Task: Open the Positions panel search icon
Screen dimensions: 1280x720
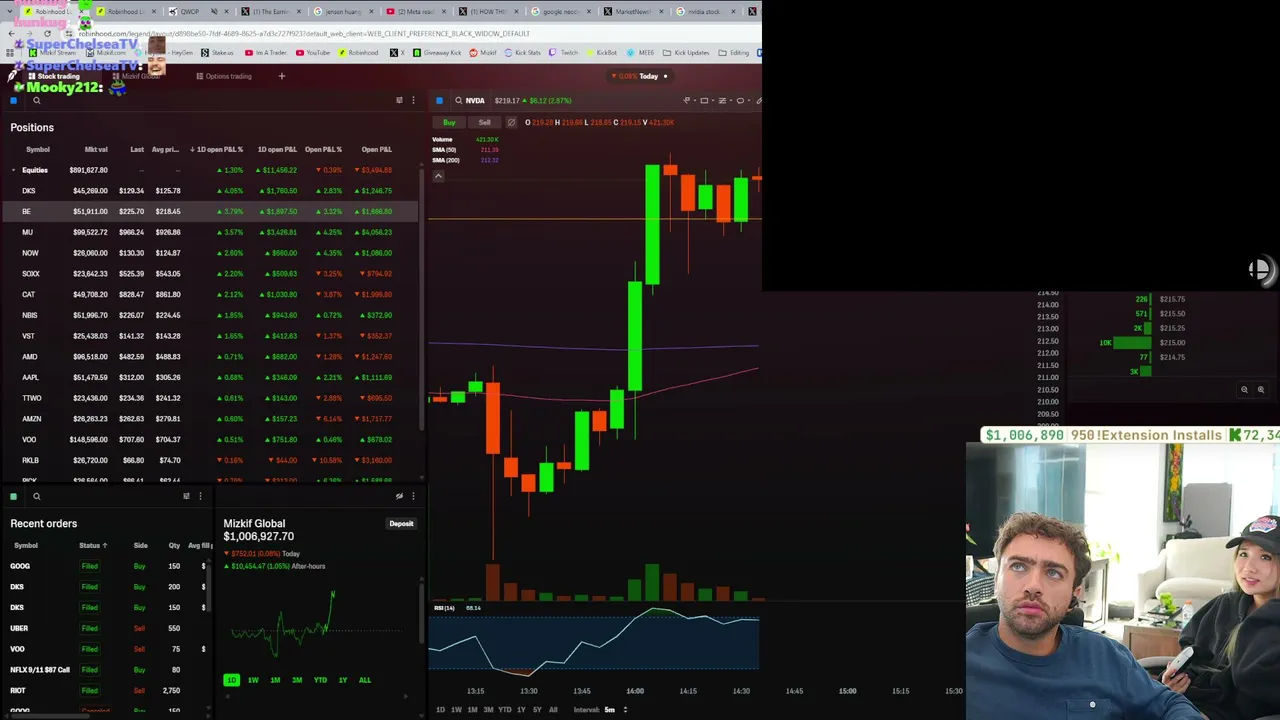Action: pos(36,100)
